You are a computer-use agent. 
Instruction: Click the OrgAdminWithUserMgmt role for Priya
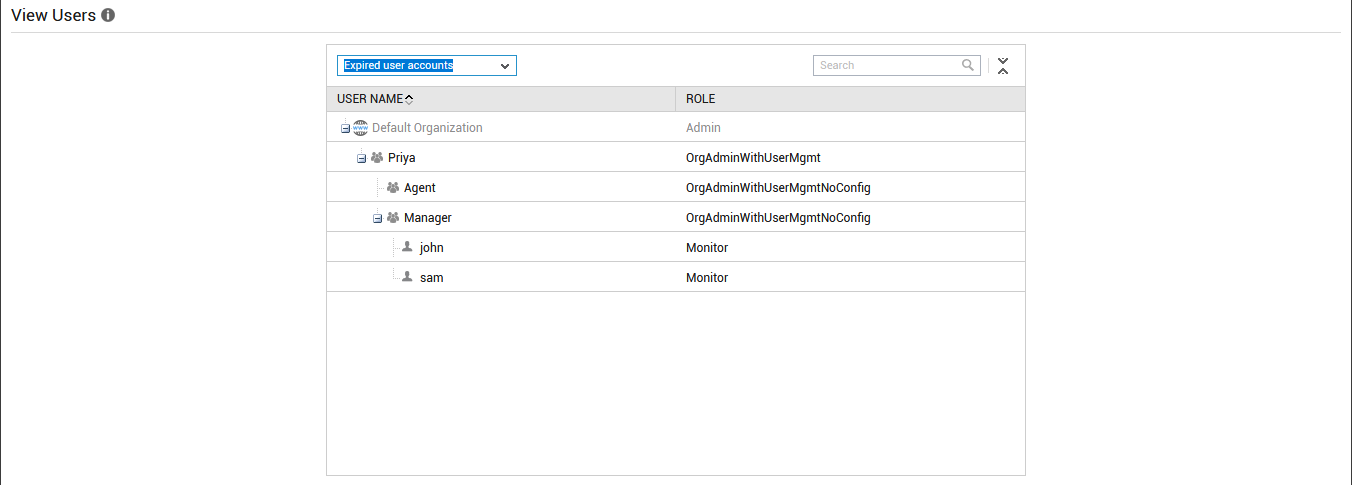click(753, 158)
